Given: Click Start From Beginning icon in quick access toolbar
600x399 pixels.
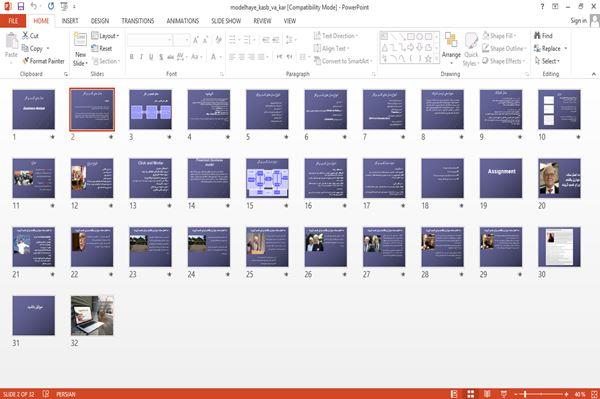Looking at the screenshot, I should (64, 7).
